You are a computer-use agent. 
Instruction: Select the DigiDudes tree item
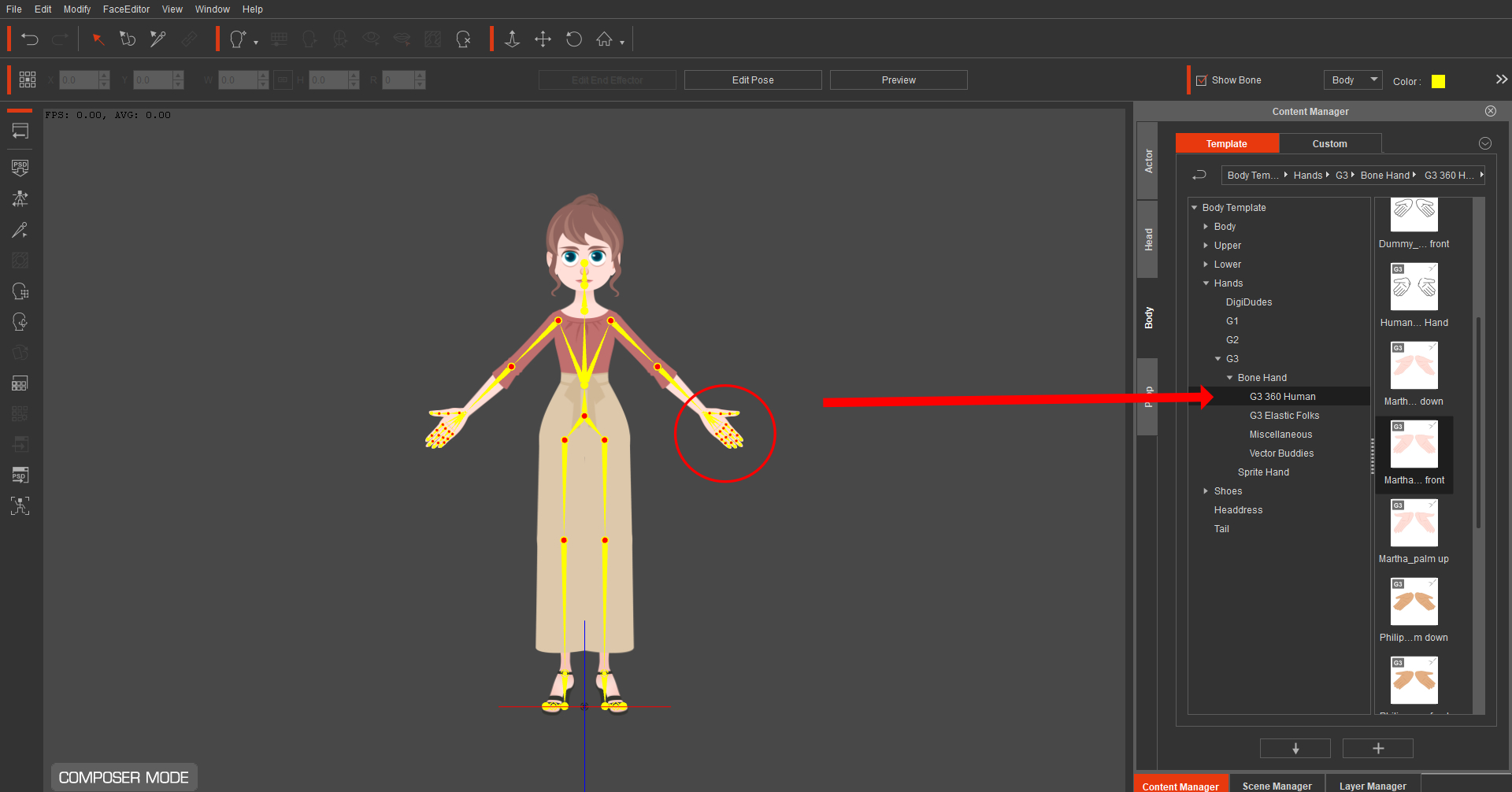pos(1249,302)
